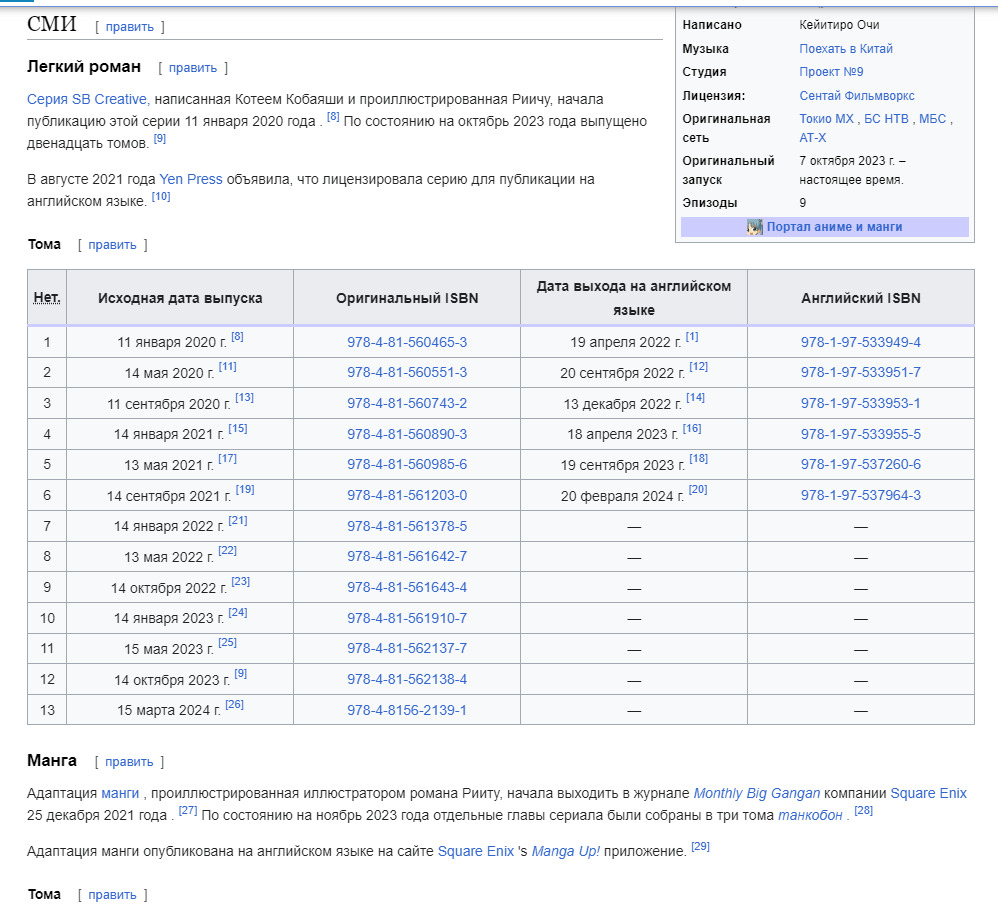Edit the Легкий роман section
The width and height of the screenshot is (998, 915).
192,68
